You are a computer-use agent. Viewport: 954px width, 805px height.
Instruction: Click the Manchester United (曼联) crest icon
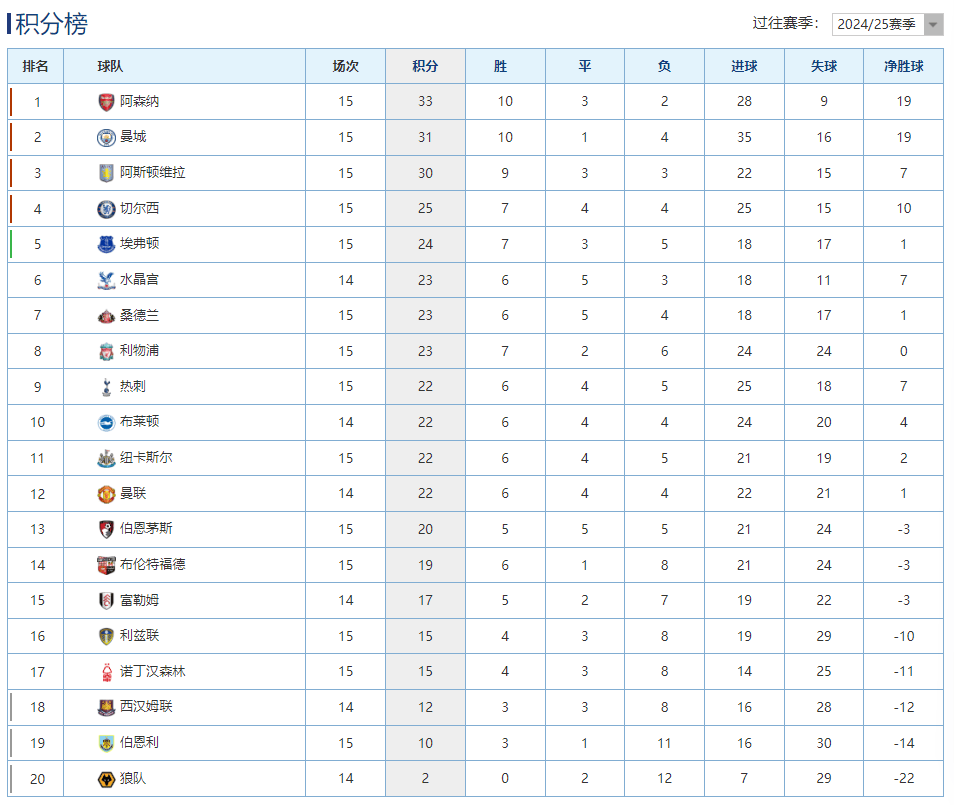pos(106,494)
